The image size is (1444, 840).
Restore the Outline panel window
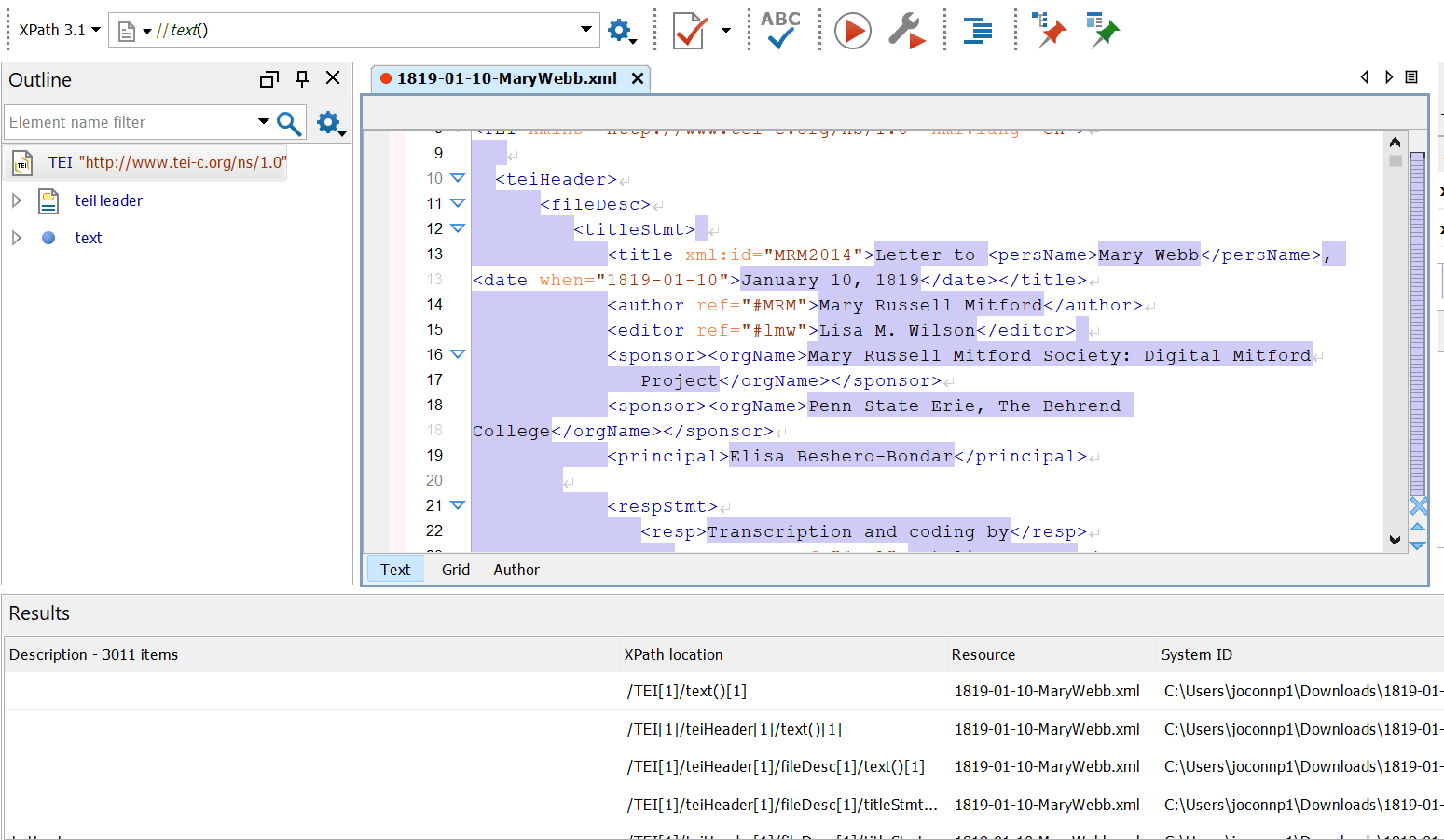(269, 79)
